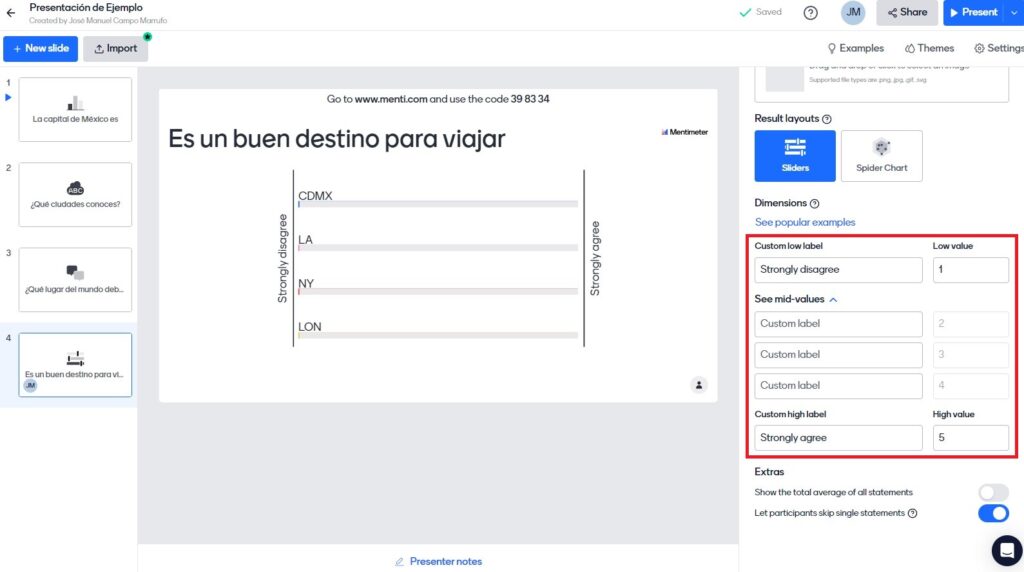Toggle show total average of all statements
The height and width of the screenshot is (572, 1024).
click(992, 492)
